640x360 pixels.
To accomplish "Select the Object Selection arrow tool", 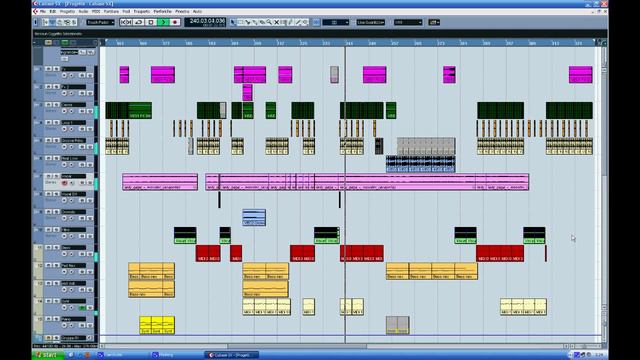I will tap(233, 22).
